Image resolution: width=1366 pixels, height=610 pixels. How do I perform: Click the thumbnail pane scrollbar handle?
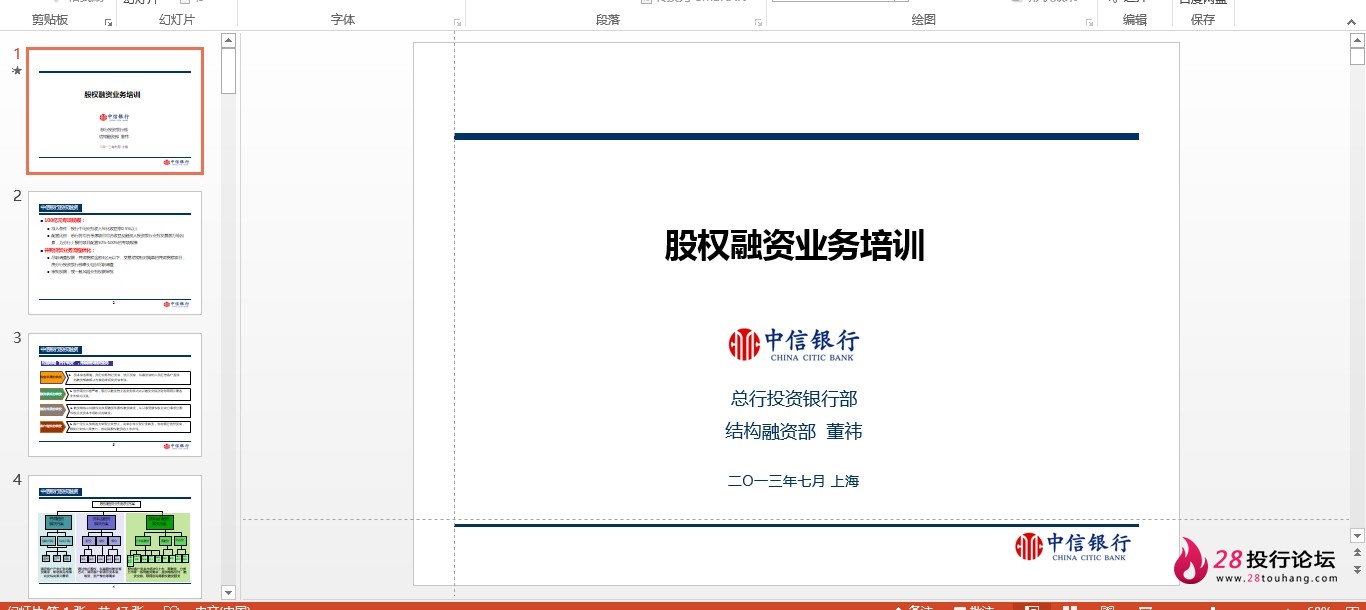[x=228, y=71]
